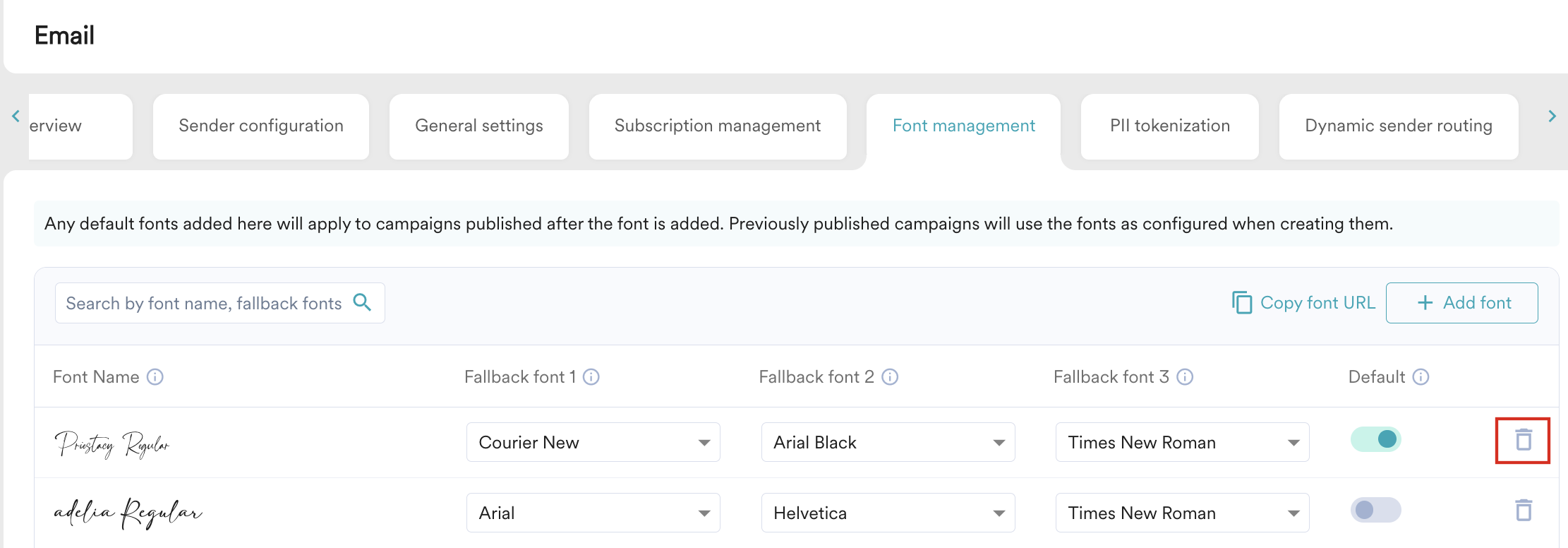The width and height of the screenshot is (1568, 548).
Task: Open the Courier New fallback dropdown
Action: (593, 443)
